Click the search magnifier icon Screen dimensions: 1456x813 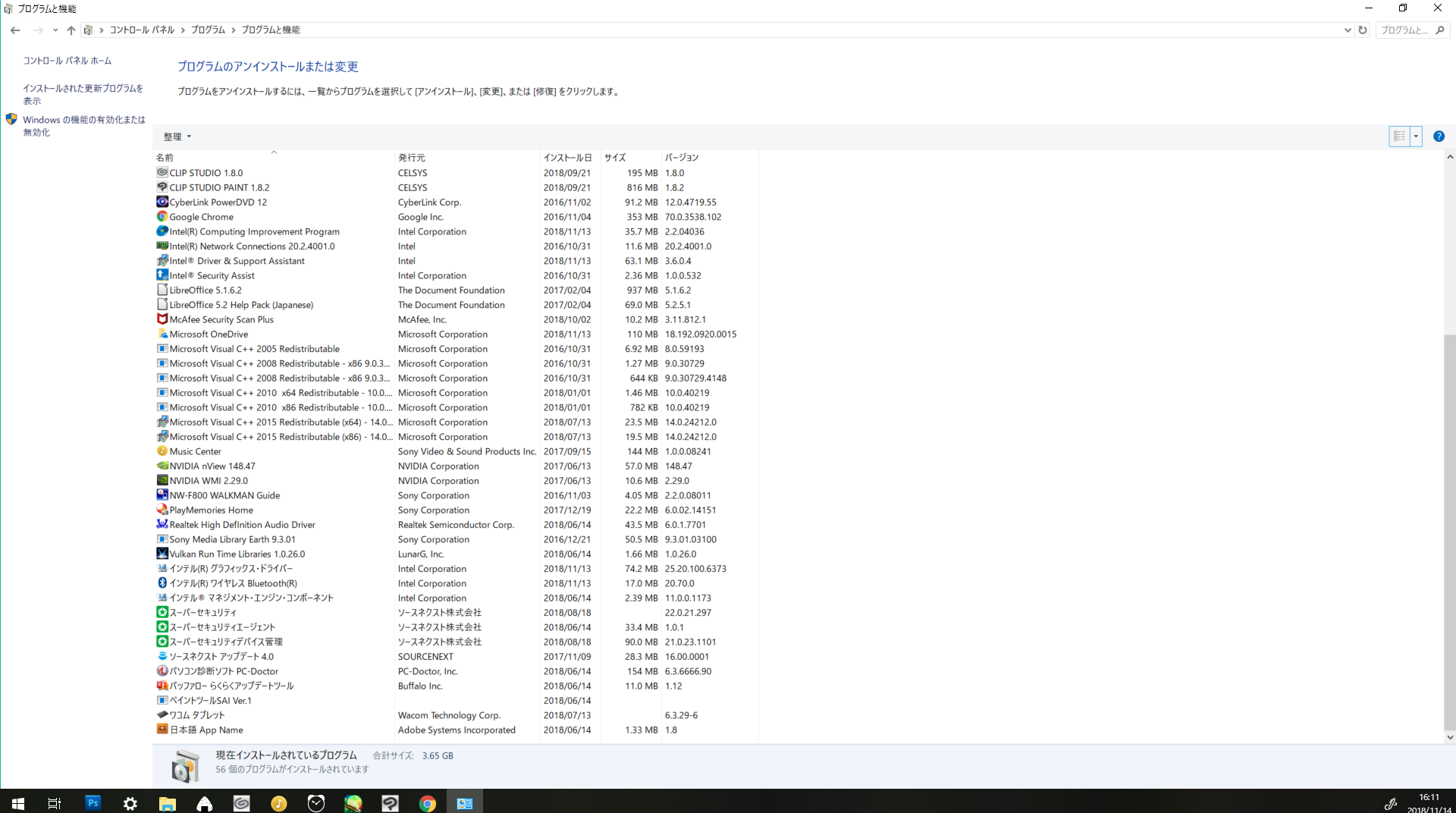pos(1440,30)
